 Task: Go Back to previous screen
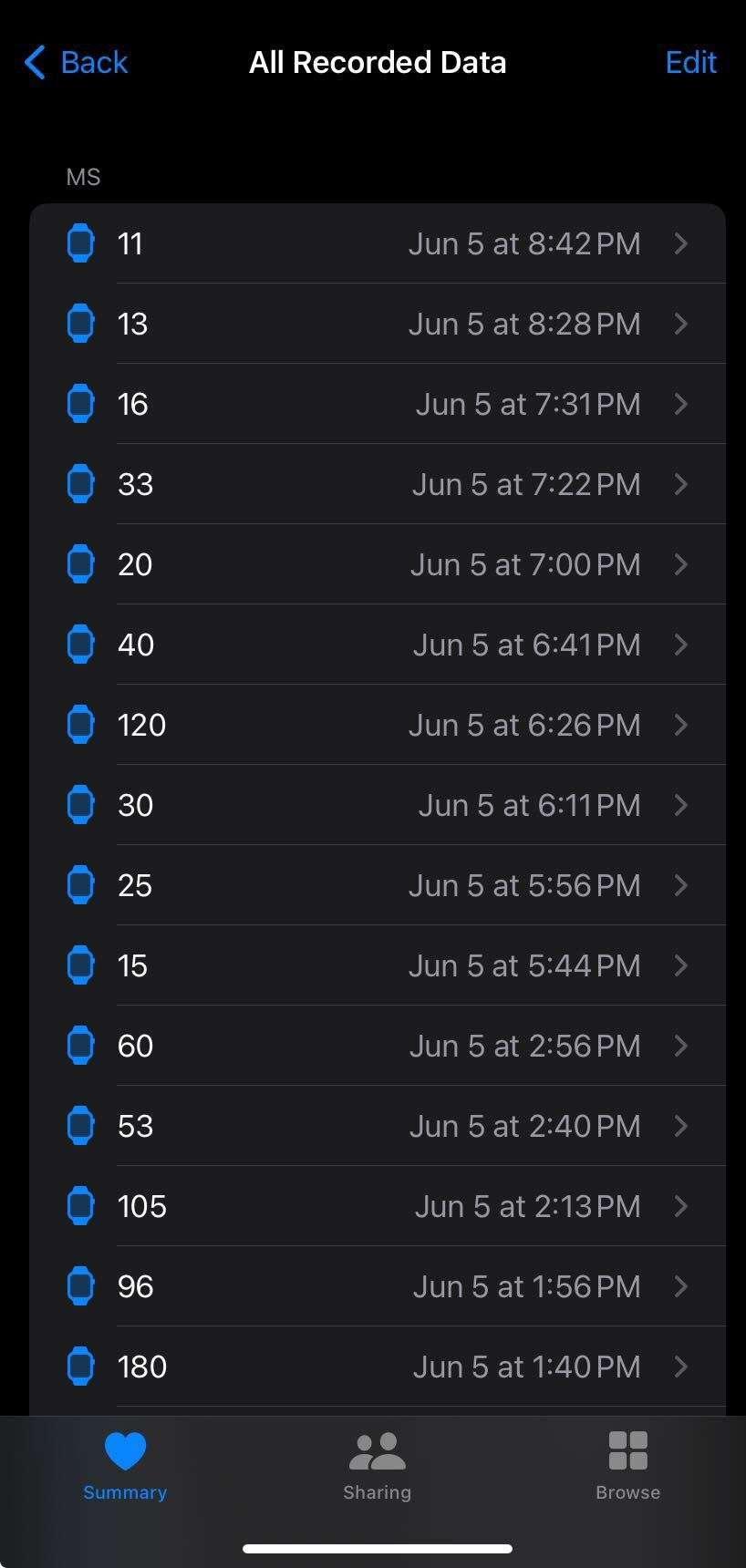76,62
